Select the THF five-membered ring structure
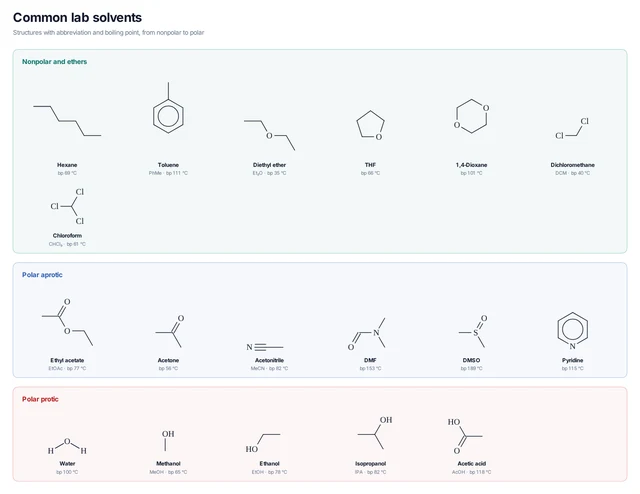The image size is (640, 494). click(371, 125)
